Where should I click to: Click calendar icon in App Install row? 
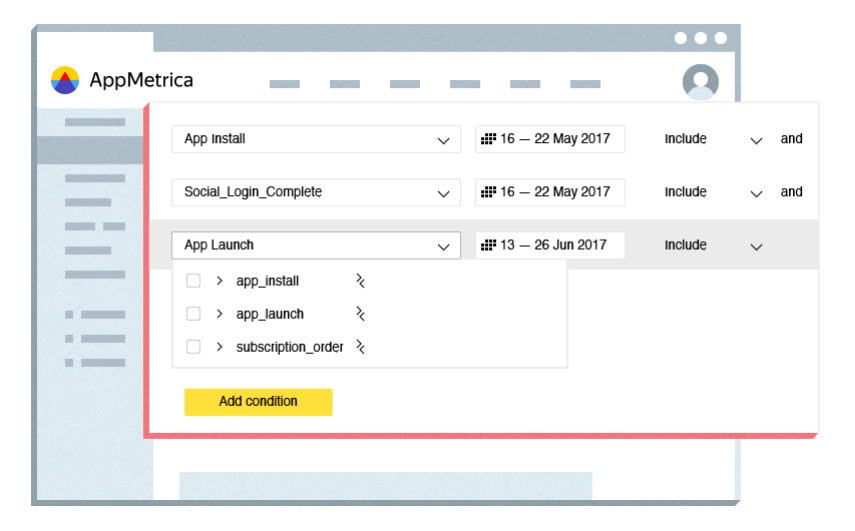point(488,139)
